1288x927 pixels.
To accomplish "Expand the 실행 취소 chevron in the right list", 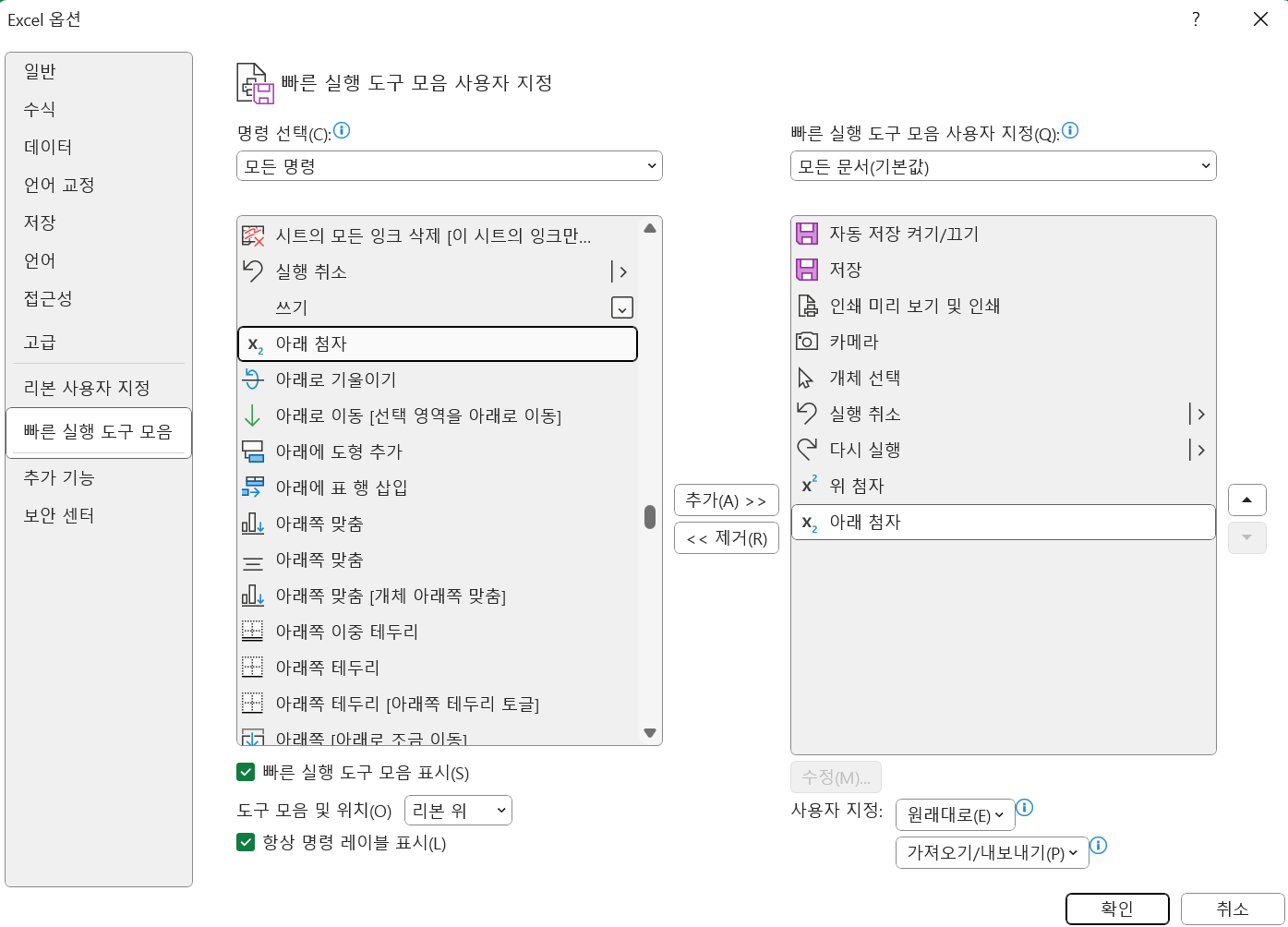I will point(1199,414).
